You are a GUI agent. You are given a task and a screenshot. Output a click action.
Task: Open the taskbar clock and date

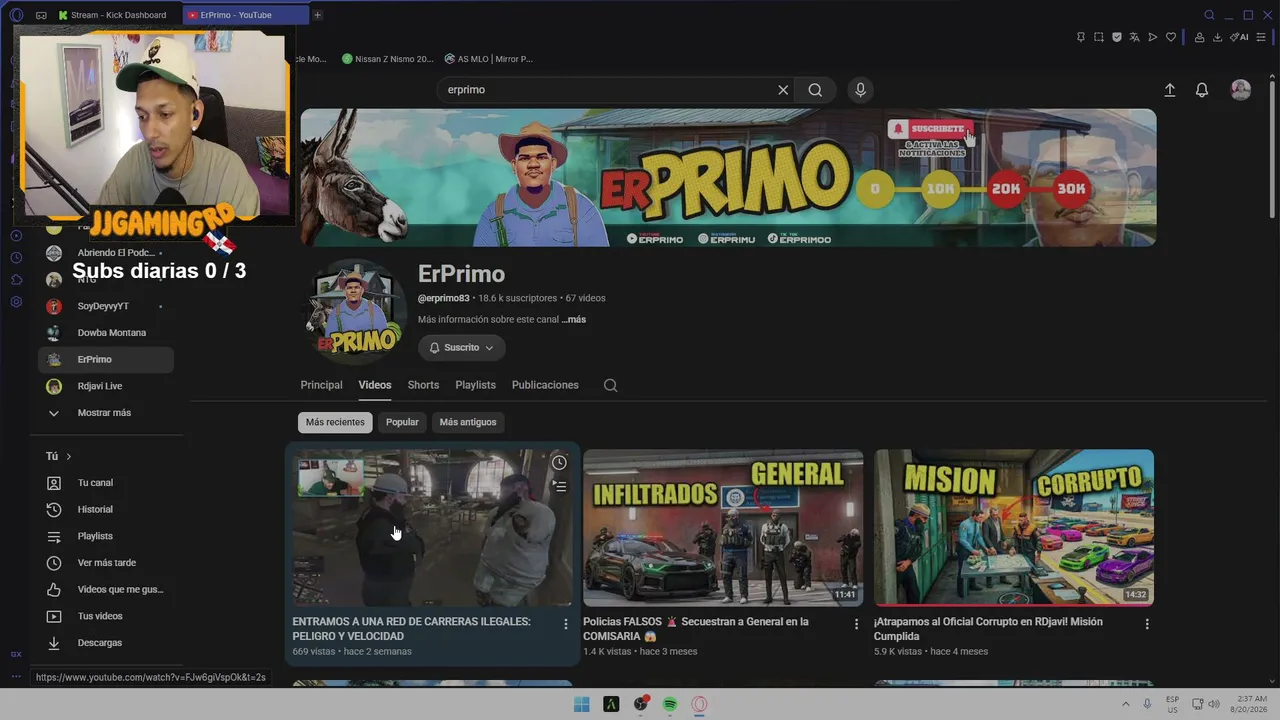coord(1251,704)
